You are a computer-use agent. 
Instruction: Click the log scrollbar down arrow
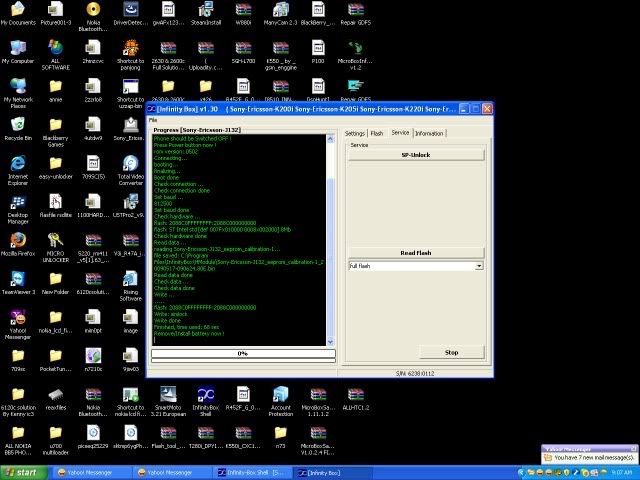(x=330, y=342)
